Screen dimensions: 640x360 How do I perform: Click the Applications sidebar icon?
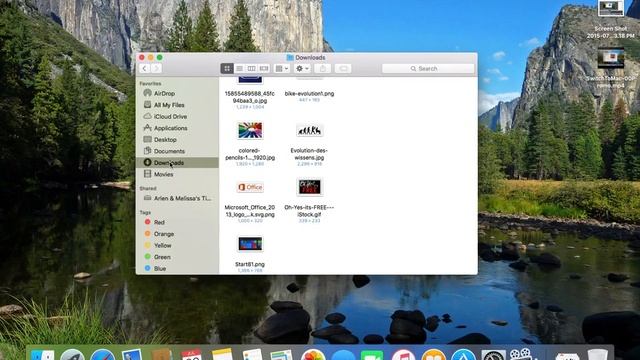point(147,128)
